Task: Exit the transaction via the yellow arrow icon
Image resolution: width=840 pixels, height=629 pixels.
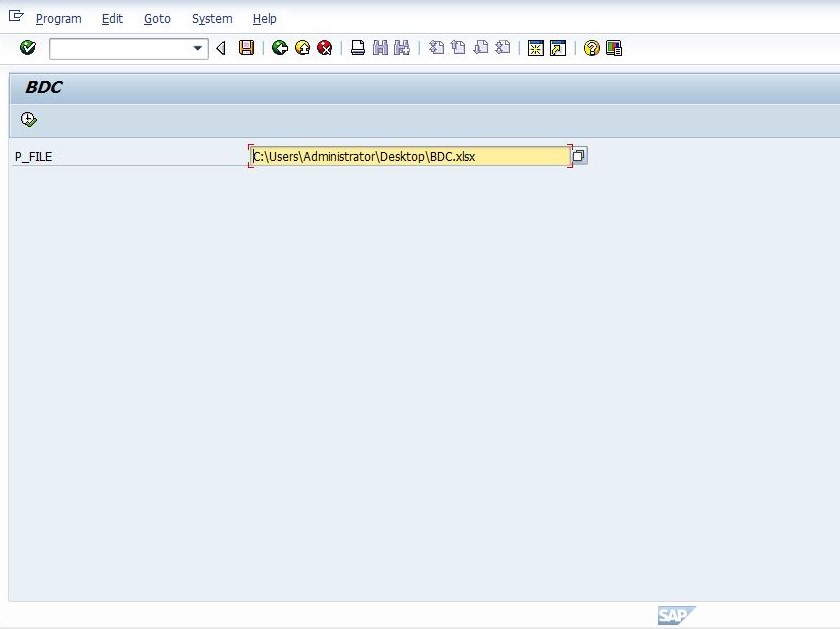Action: point(302,47)
